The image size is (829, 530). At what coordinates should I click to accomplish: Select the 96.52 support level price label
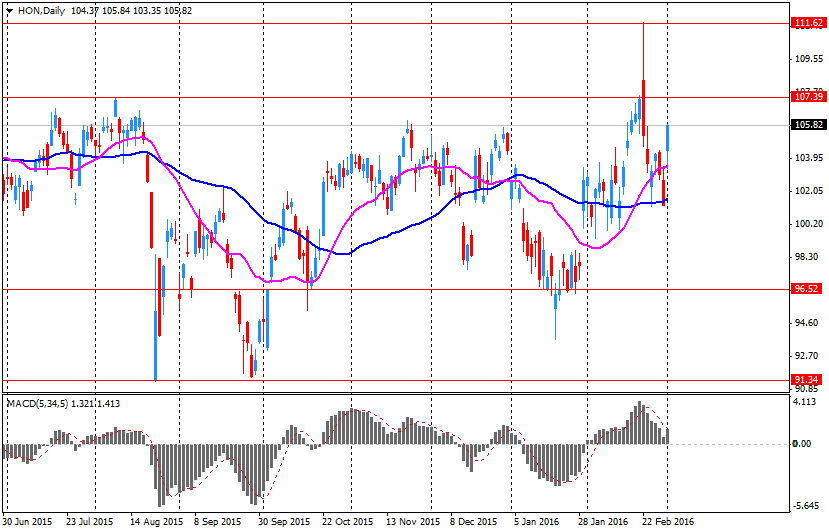806,289
